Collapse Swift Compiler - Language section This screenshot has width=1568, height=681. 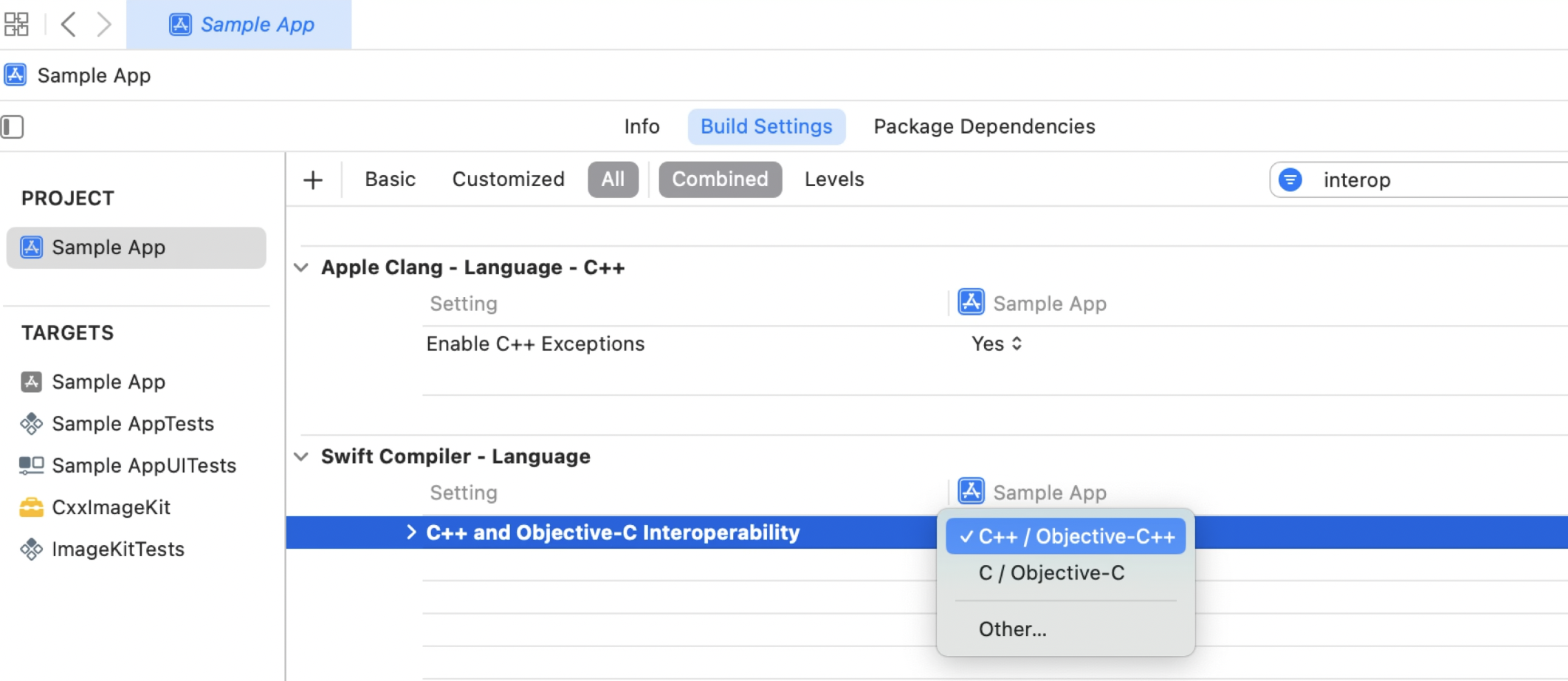[x=301, y=456]
